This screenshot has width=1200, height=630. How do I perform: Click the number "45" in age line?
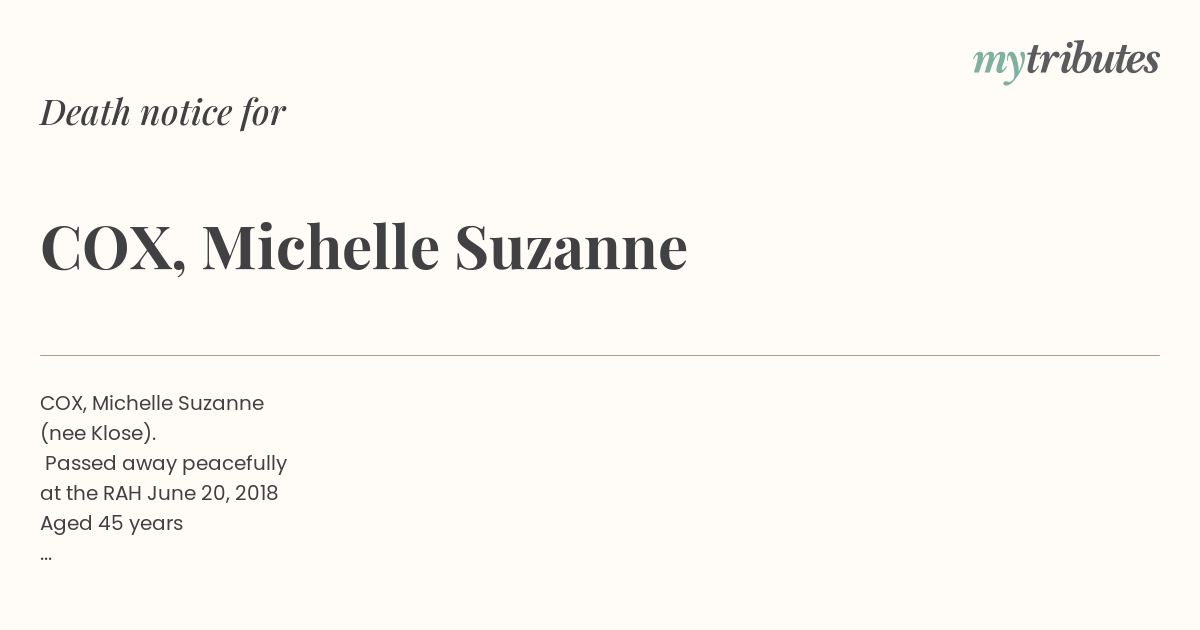click(112, 523)
